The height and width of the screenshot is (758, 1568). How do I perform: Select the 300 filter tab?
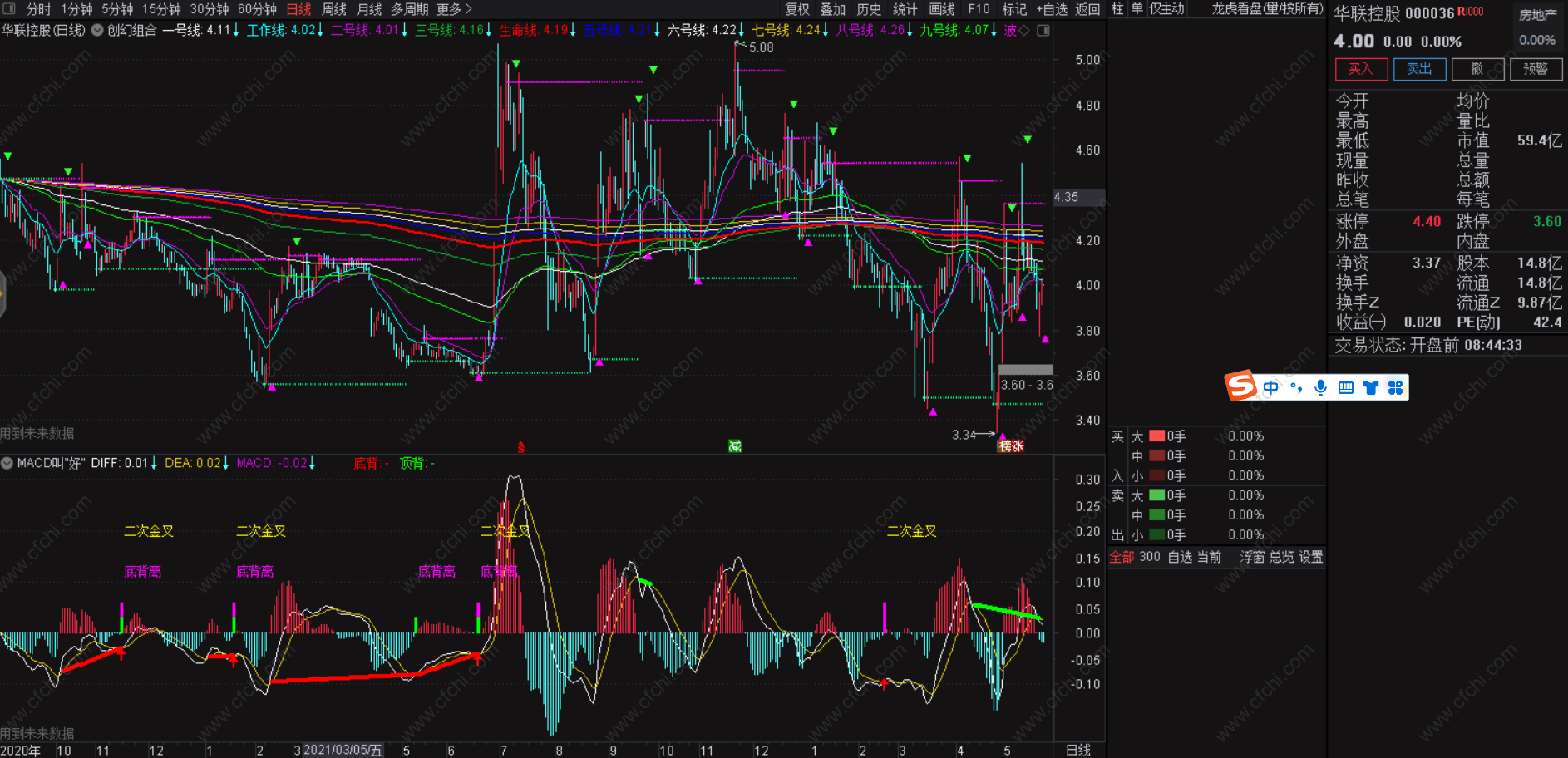[1150, 557]
